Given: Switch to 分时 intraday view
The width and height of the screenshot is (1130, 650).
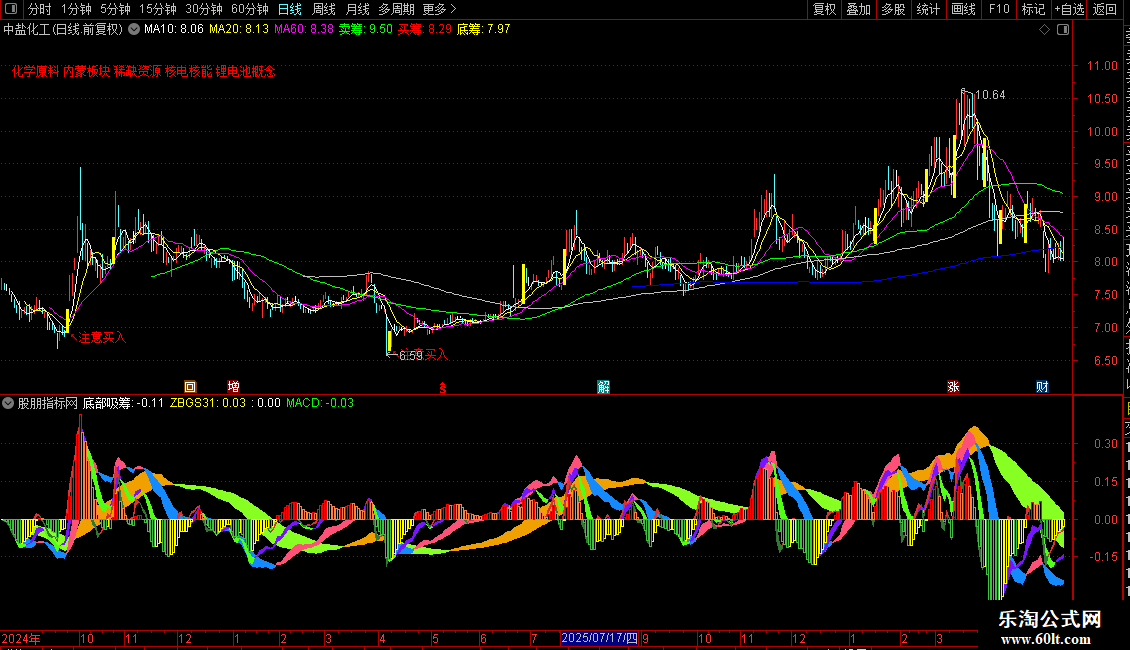Looking at the screenshot, I should pos(40,9).
